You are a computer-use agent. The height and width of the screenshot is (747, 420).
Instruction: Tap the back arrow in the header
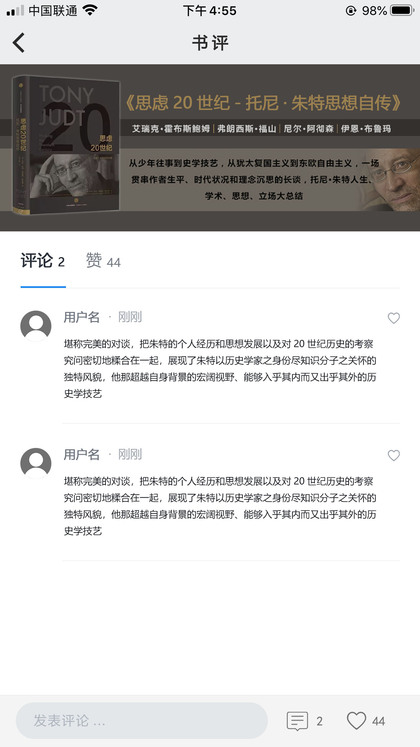click(x=19, y=42)
